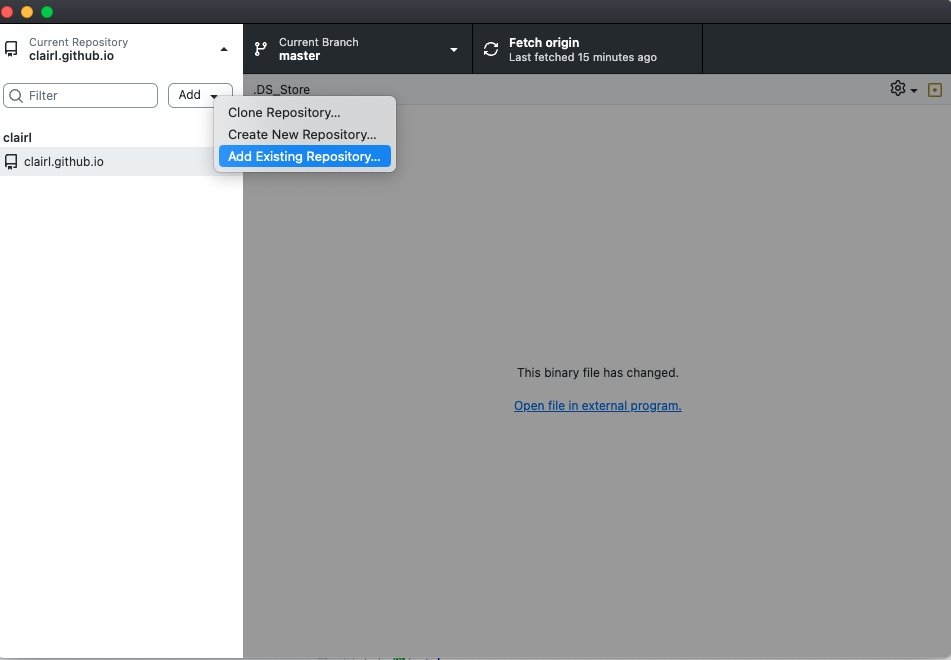Expand the Current Branch master dropdown arrow
951x660 pixels.
tap(454, 50)
